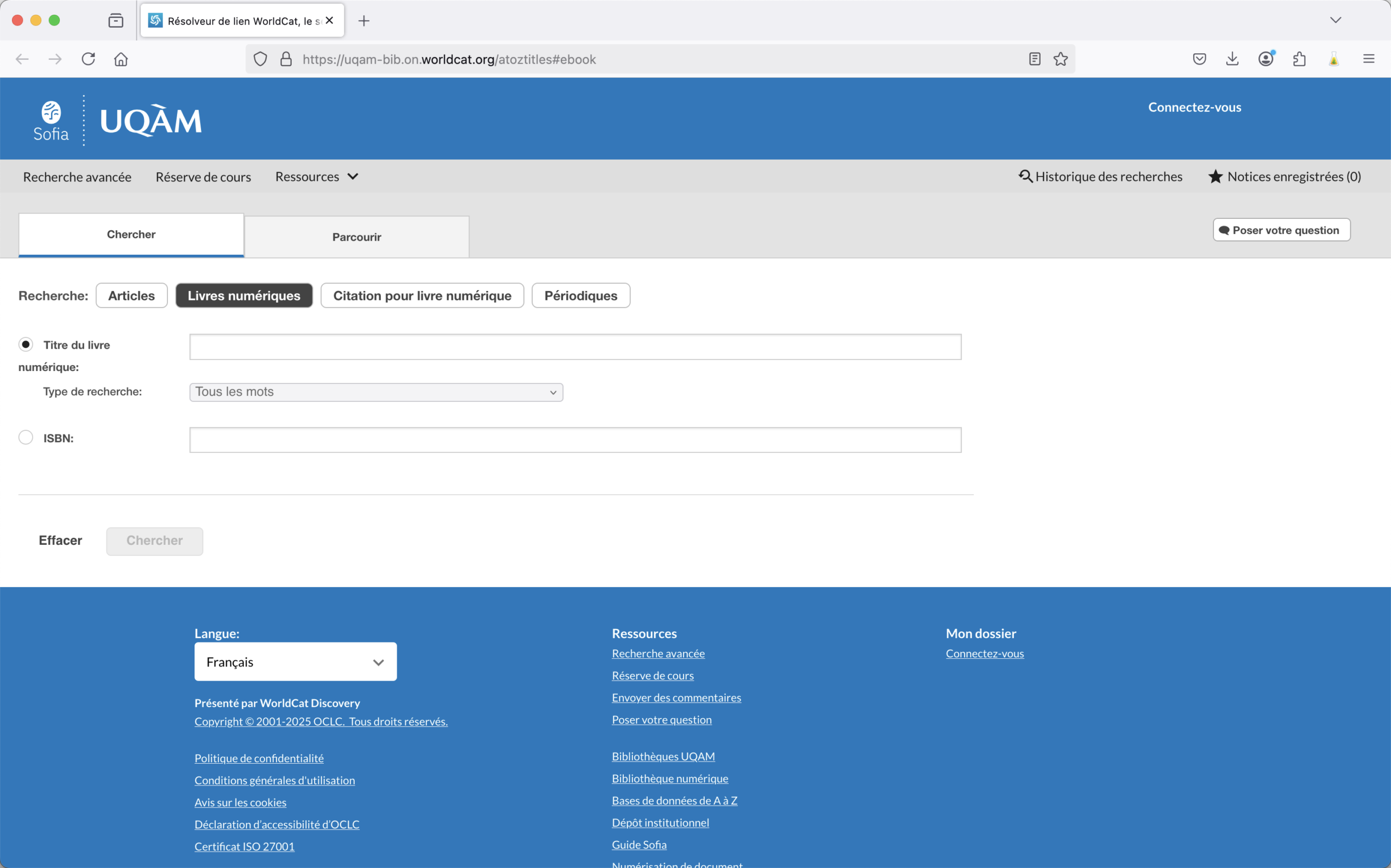Open the downloads arrow icon
The height and width of the screenshot is (868, 1391).
tap(1232, 59)
